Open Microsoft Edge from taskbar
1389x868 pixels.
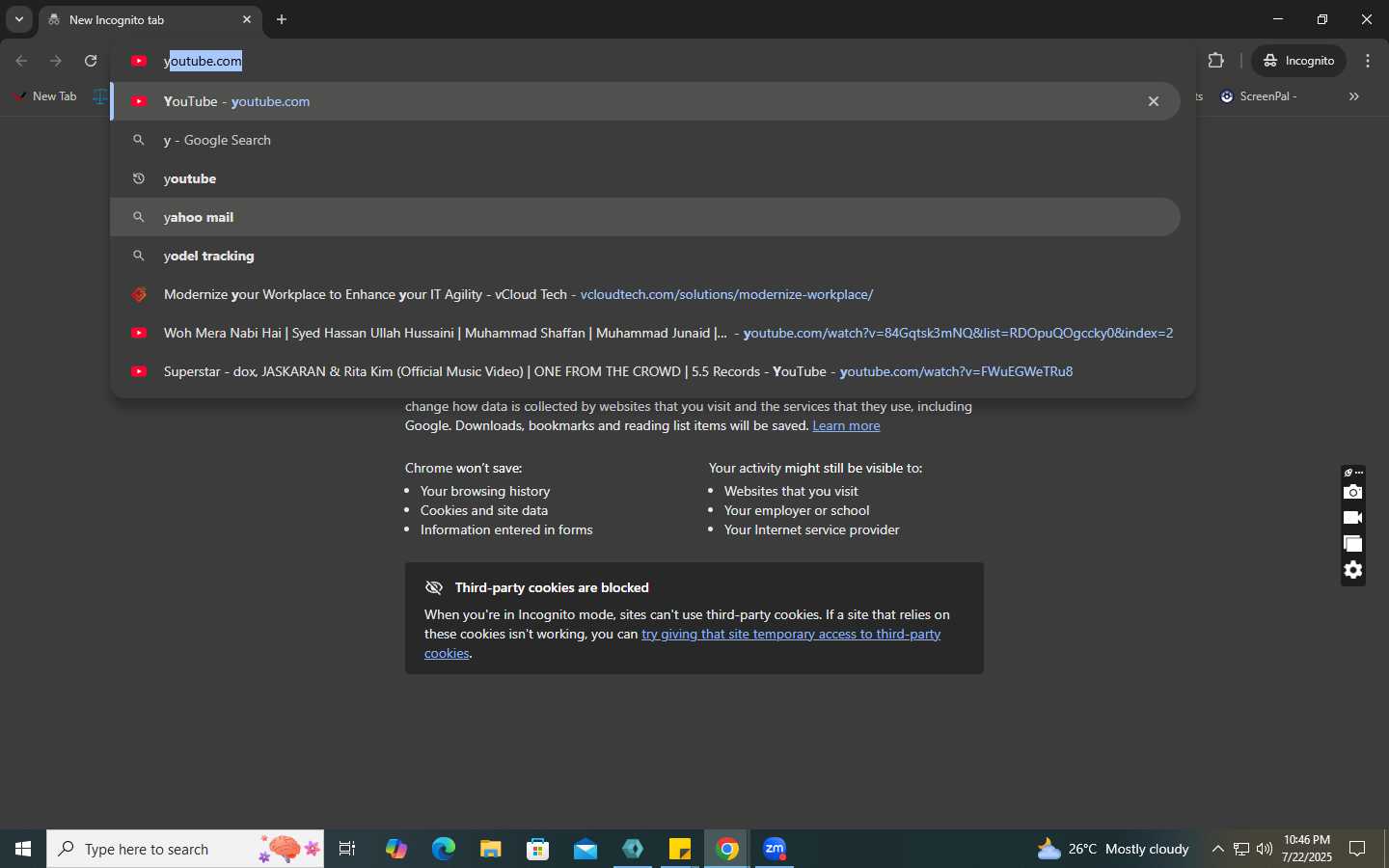444,849
